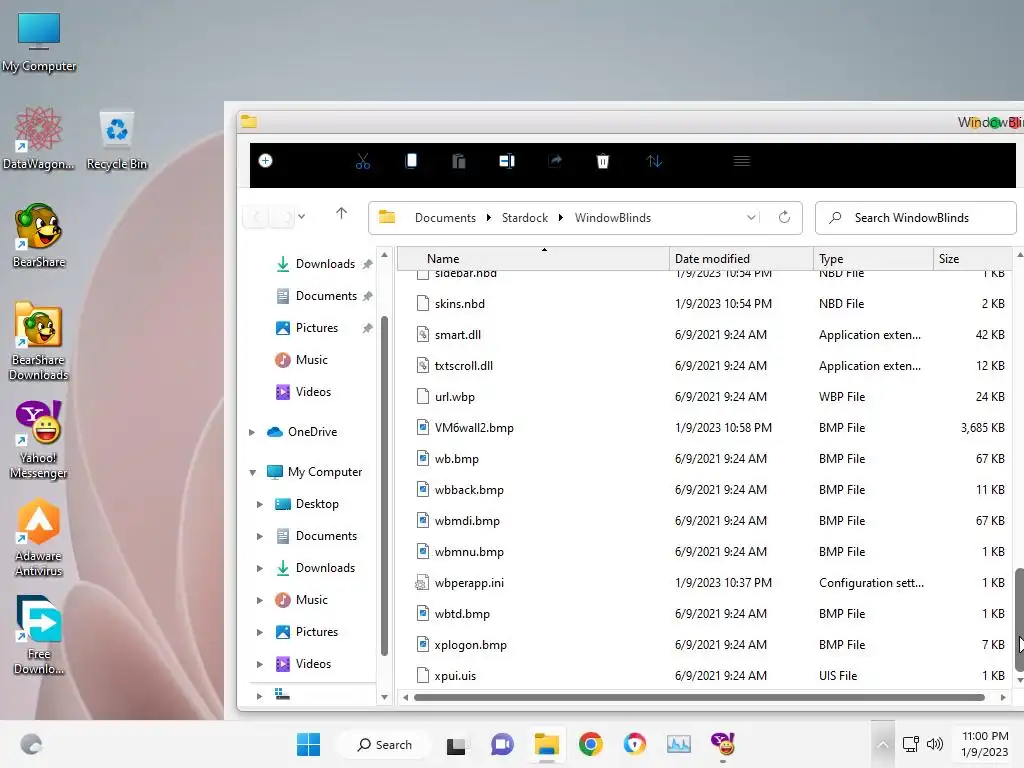Click the New item plus icon
Image resolution: width=1024 pixels, height=768 pixels.
(265, 161)
